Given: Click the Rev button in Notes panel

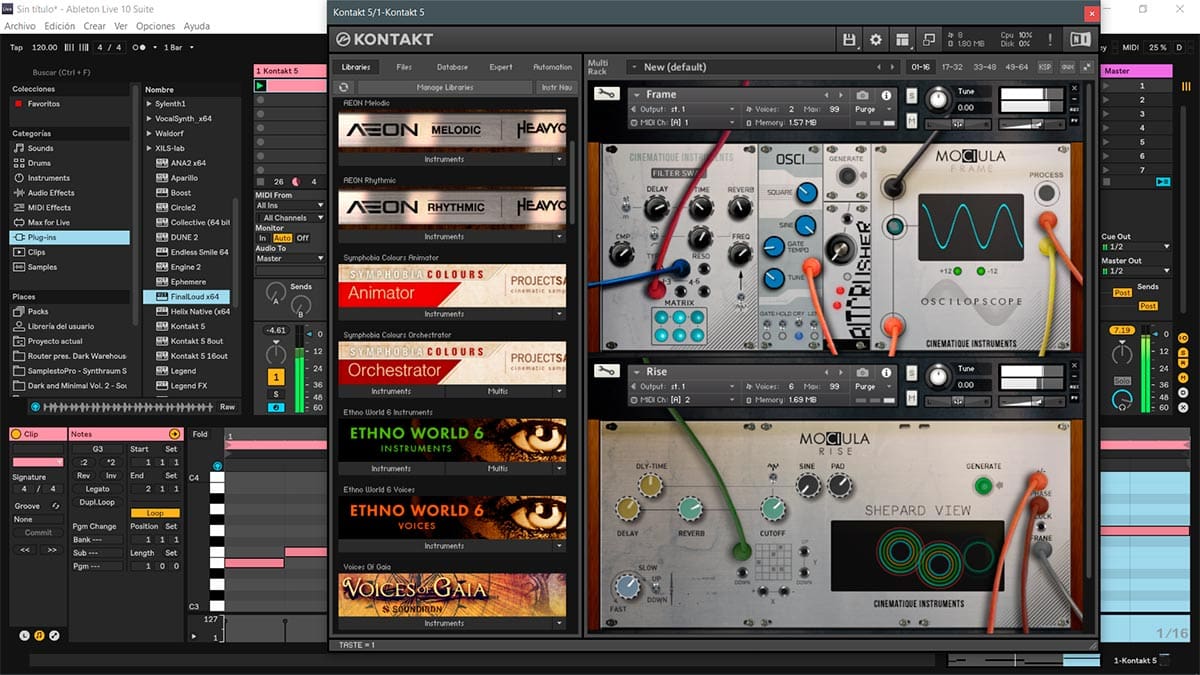Looking at the screenshot, I should [84, 476].
